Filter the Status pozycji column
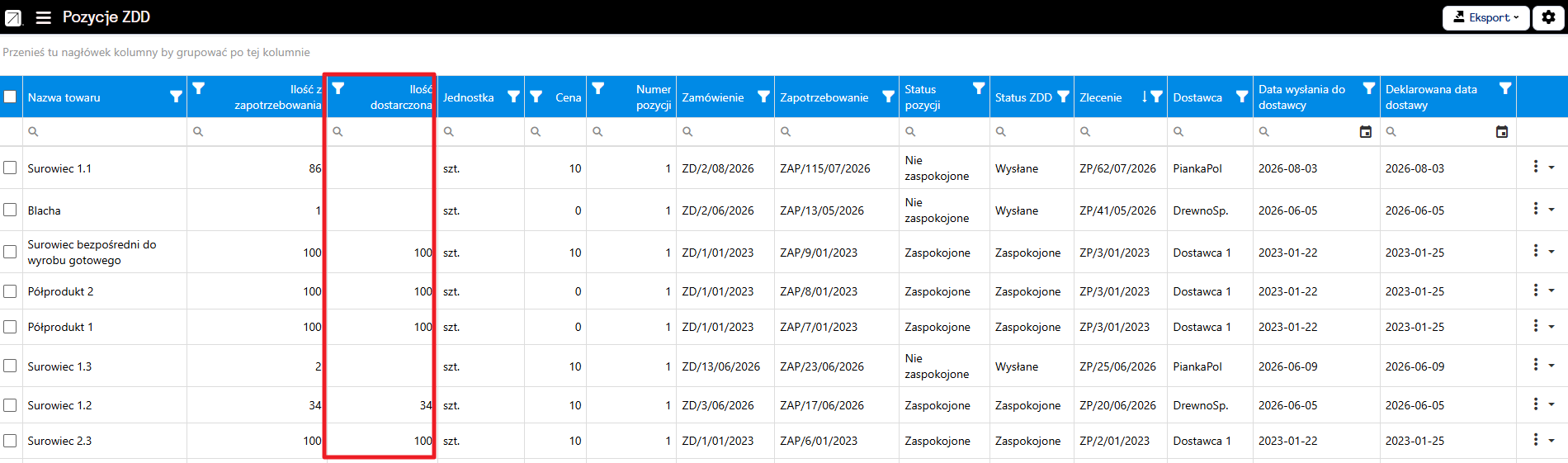 click(x=979, y=88)
